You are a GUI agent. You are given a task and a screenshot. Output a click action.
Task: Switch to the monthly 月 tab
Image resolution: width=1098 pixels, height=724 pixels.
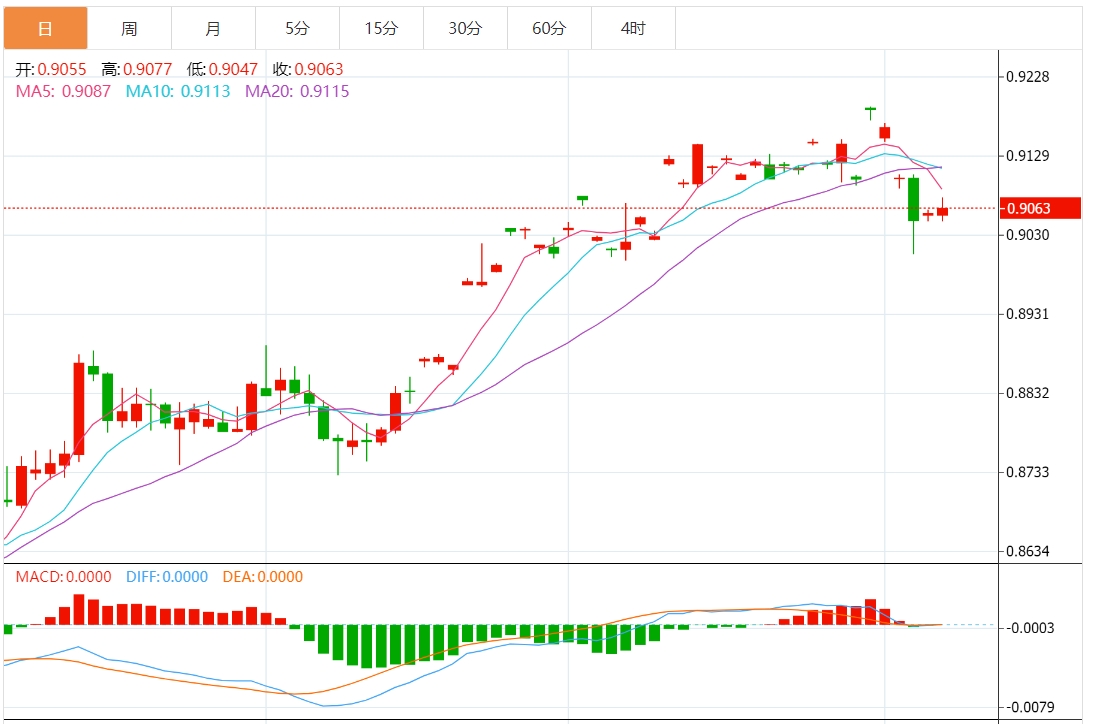click(214, 28)
